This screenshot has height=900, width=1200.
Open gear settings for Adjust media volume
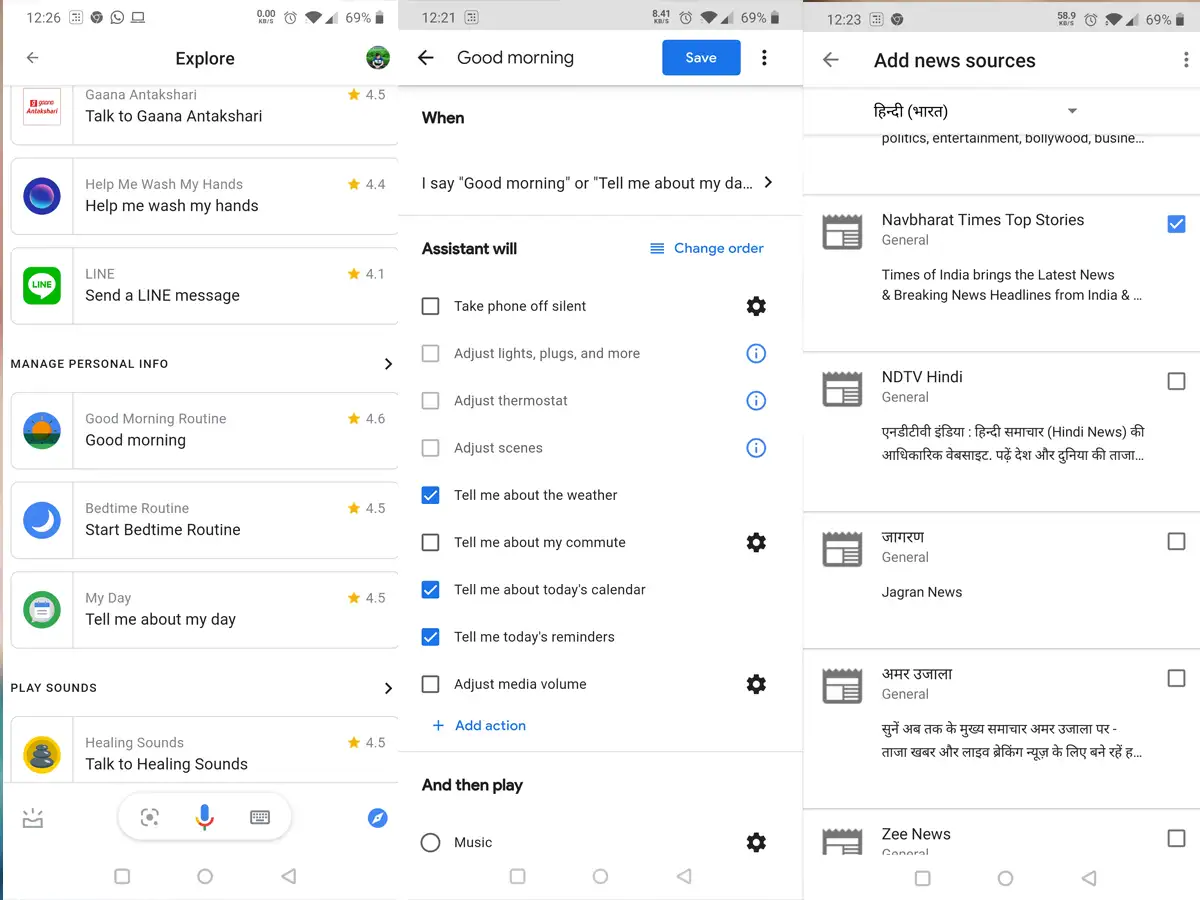point(756,684)
